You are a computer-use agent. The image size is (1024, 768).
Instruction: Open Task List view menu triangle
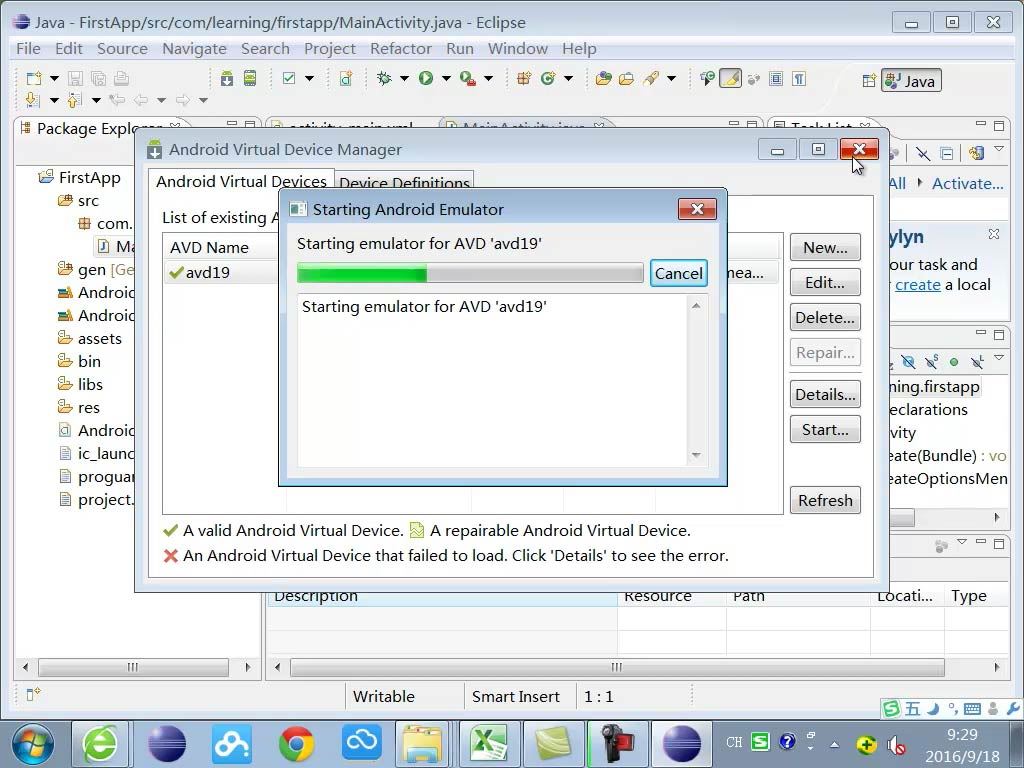999,150
